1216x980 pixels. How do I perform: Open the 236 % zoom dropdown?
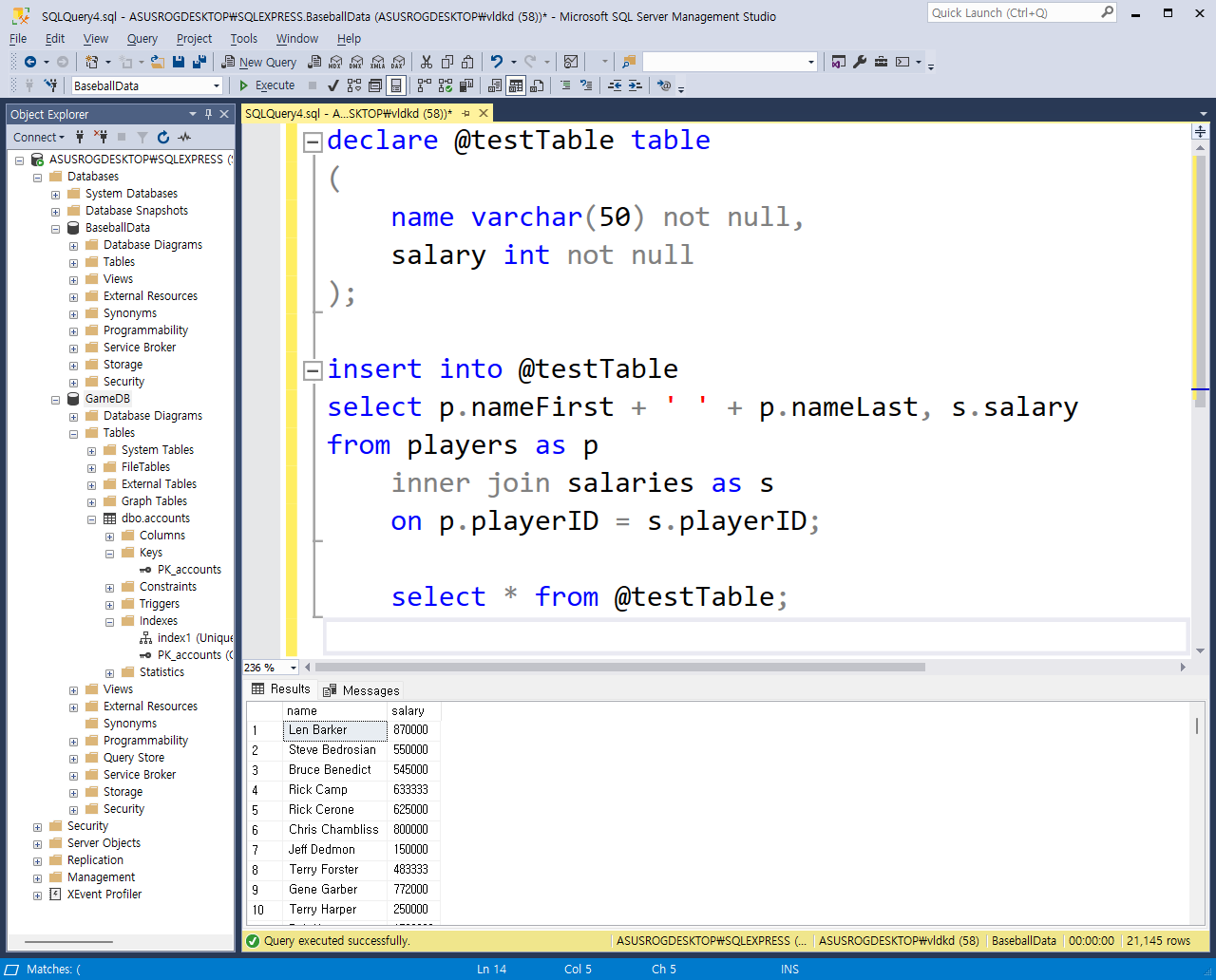tap(293, 668)
